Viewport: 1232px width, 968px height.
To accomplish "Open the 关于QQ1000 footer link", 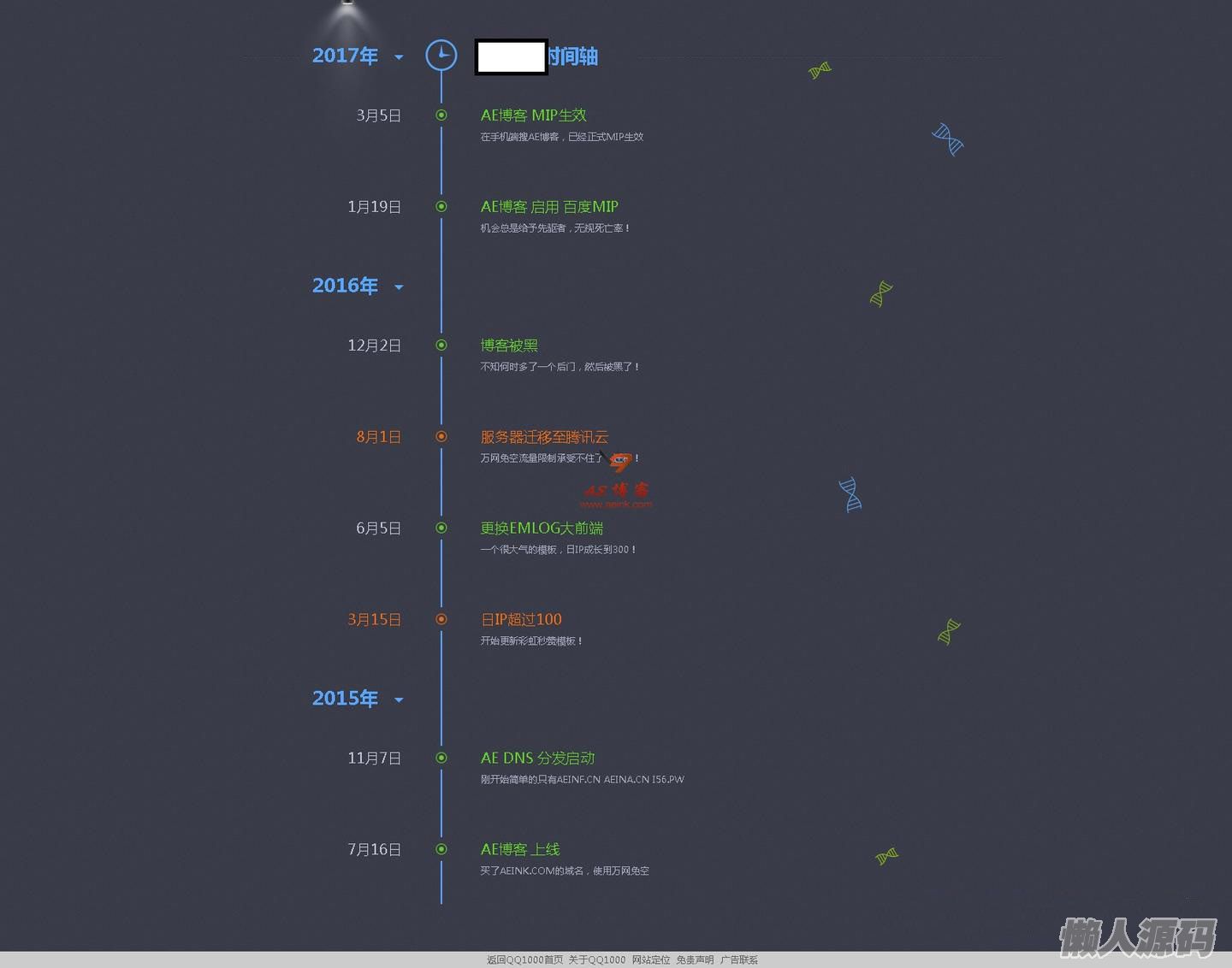I will [597, 960].
